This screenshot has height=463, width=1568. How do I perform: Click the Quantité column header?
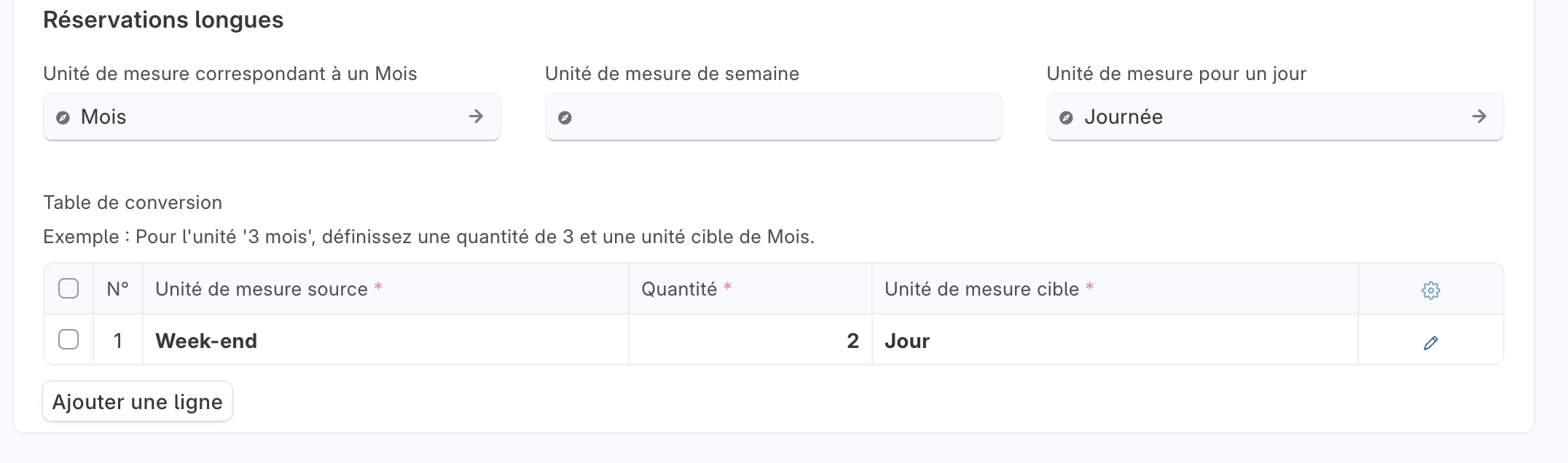click(x=680, y=290)
